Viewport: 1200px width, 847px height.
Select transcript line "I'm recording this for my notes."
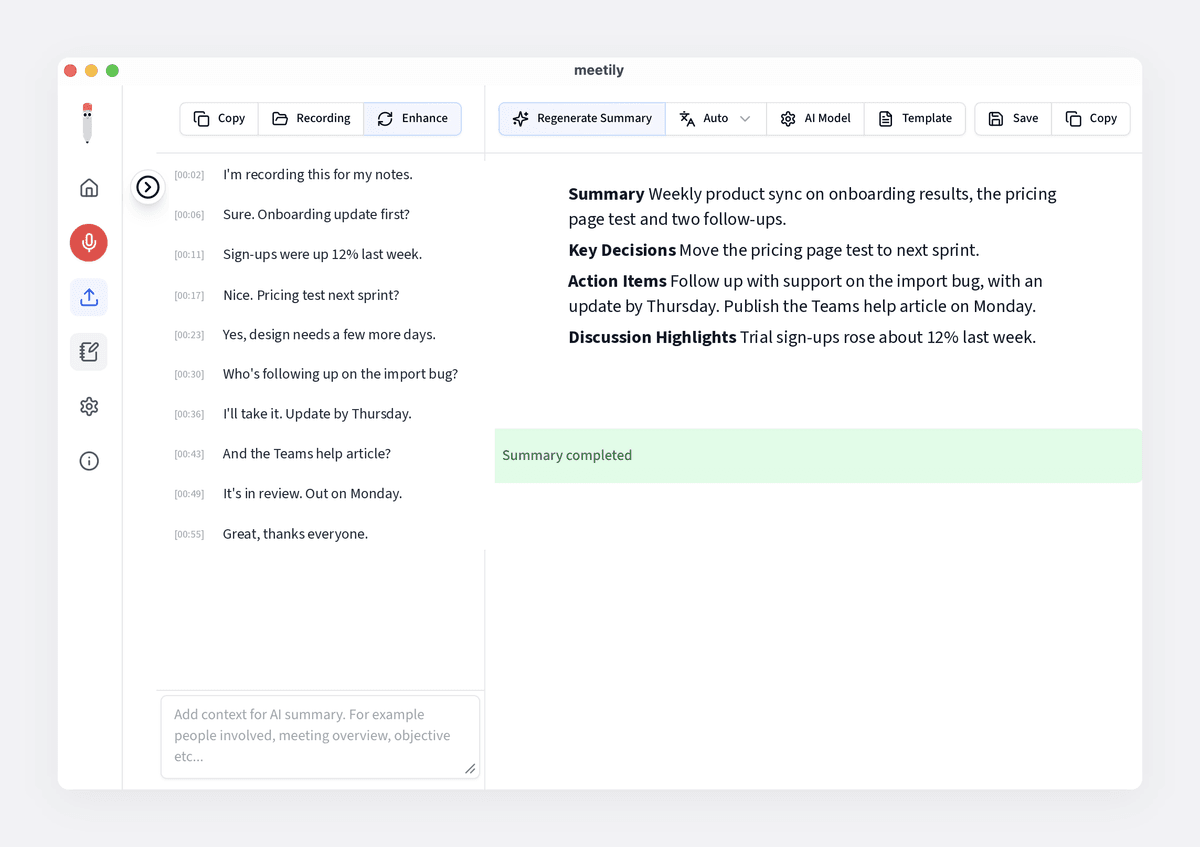(318, 175)
